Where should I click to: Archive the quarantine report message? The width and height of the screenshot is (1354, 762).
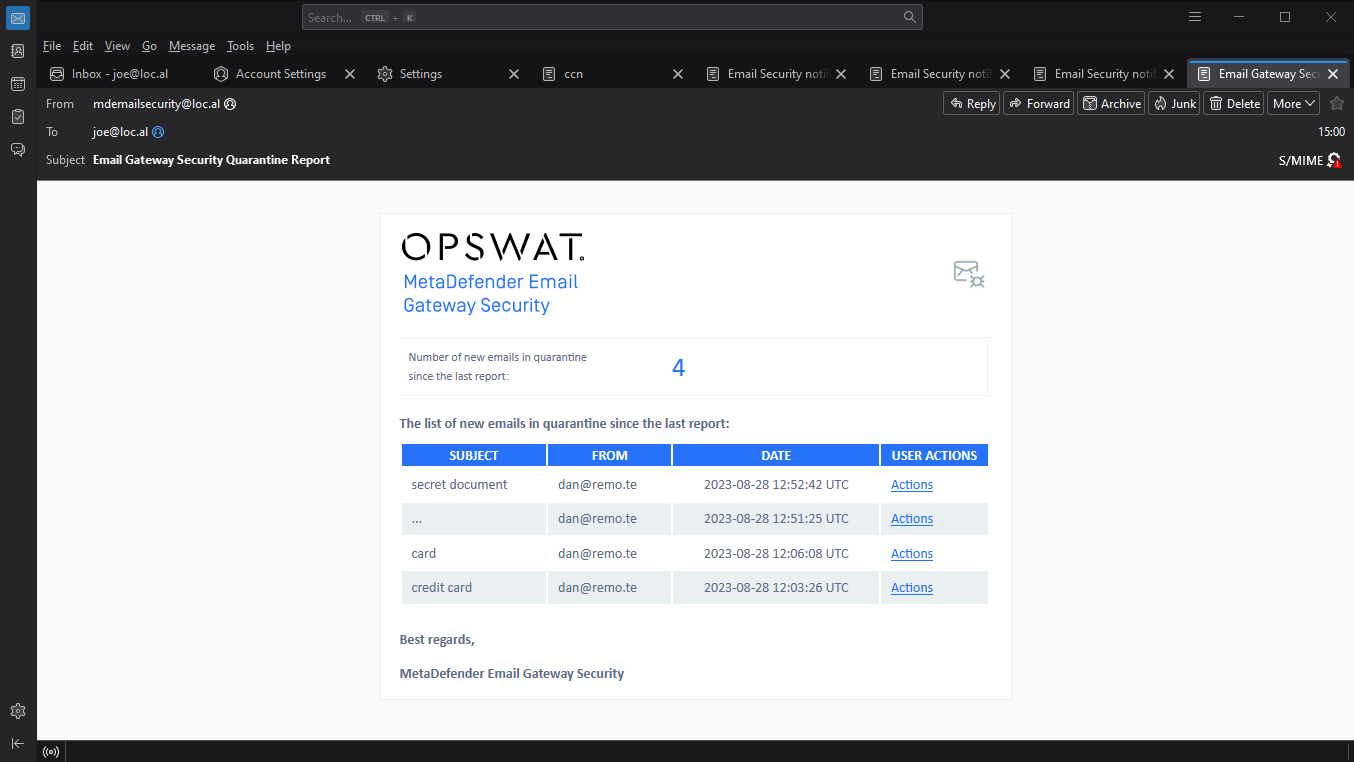click(1111, 103)
